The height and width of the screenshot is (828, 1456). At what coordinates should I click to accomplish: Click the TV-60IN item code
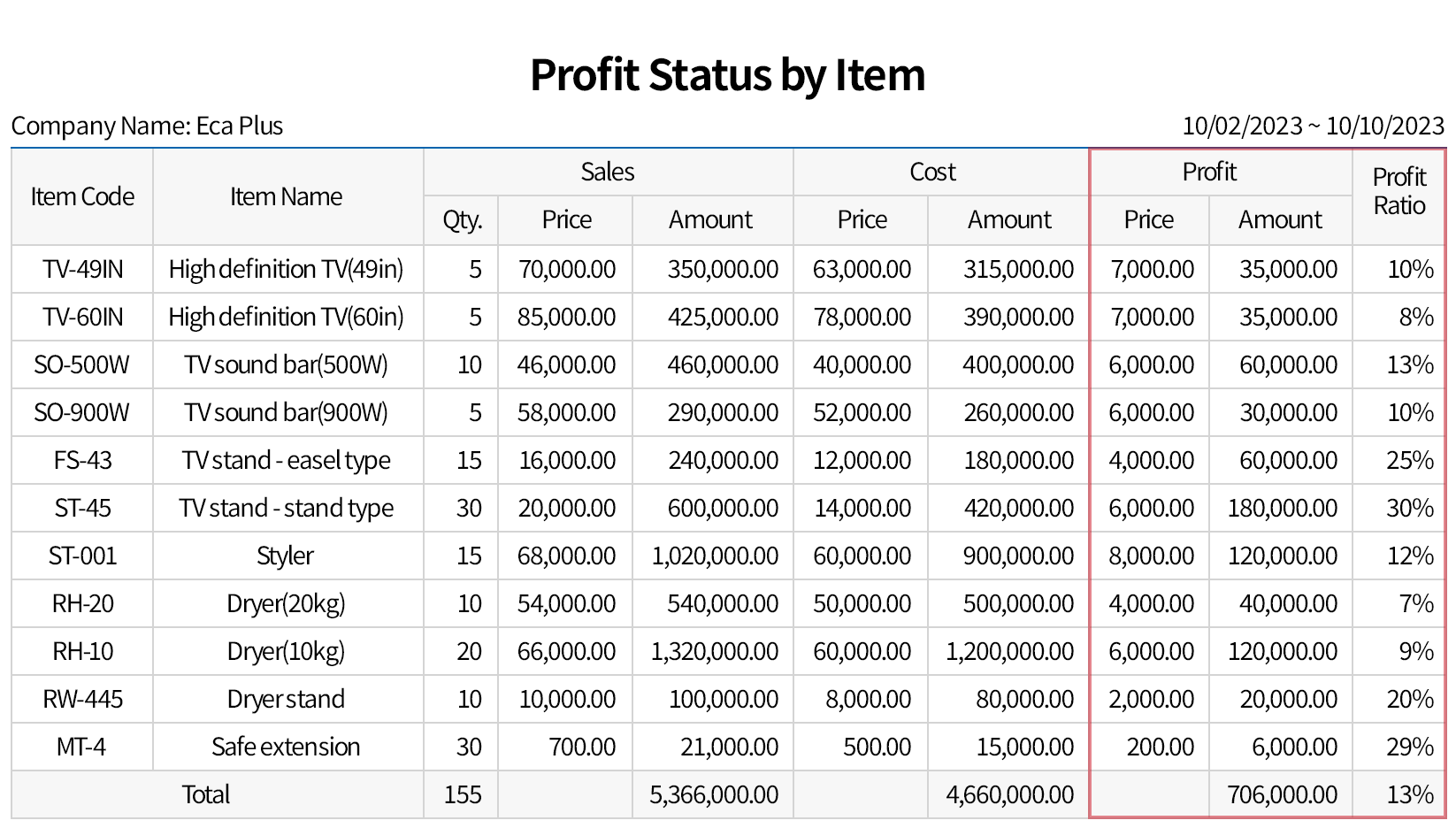(x=82, y=317)
